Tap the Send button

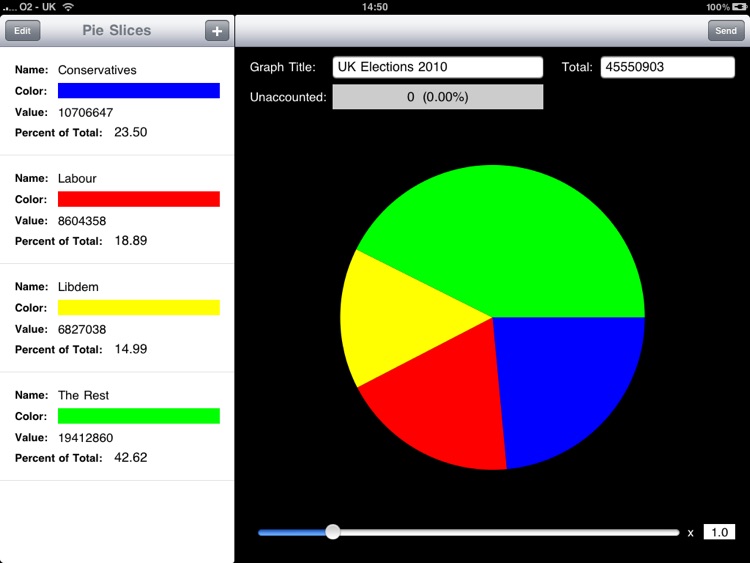pyautogui.click(x=726, y=31)
